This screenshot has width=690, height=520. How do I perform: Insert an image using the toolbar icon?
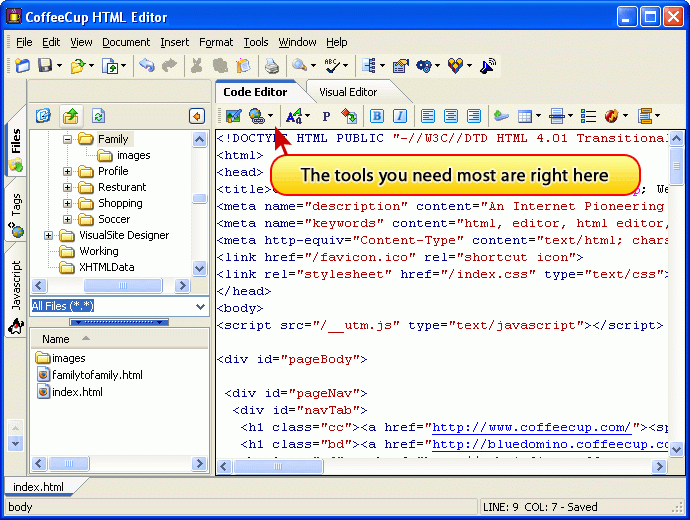pyautogui.click(x=233, y=117)
